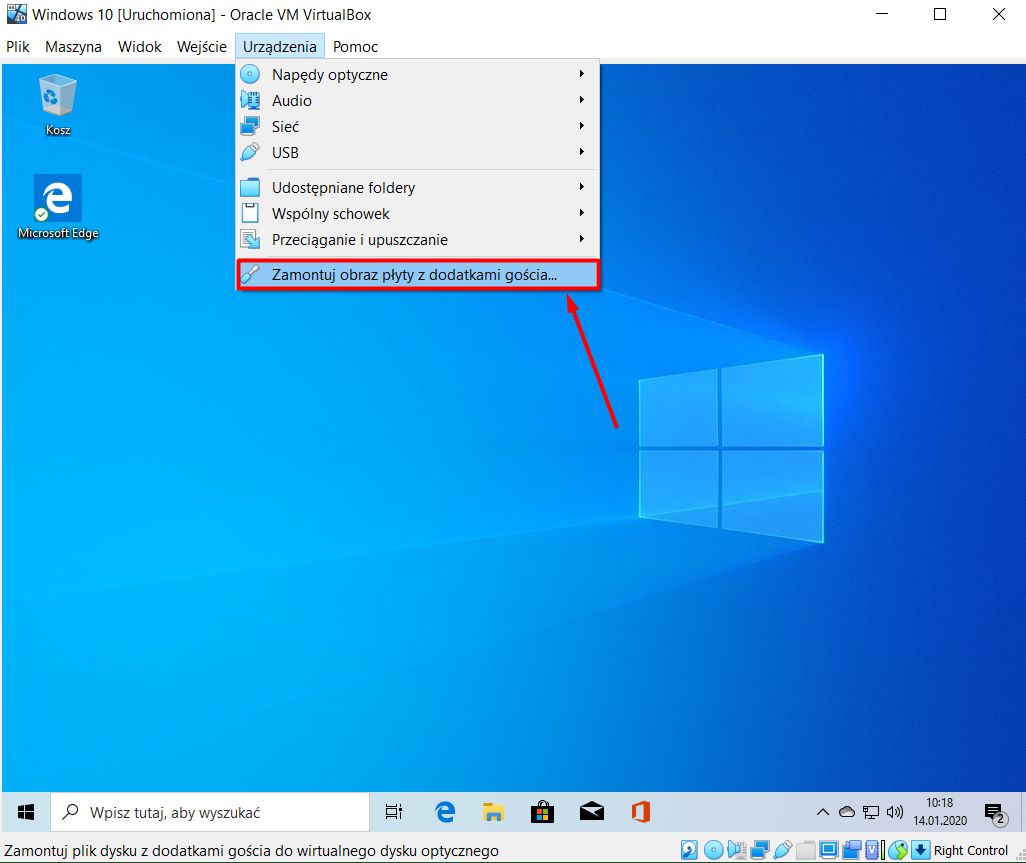This screenshot has width=1026, height=863.
Task: Launch Edge from the guest taskbar
Action: click(445, 812)
